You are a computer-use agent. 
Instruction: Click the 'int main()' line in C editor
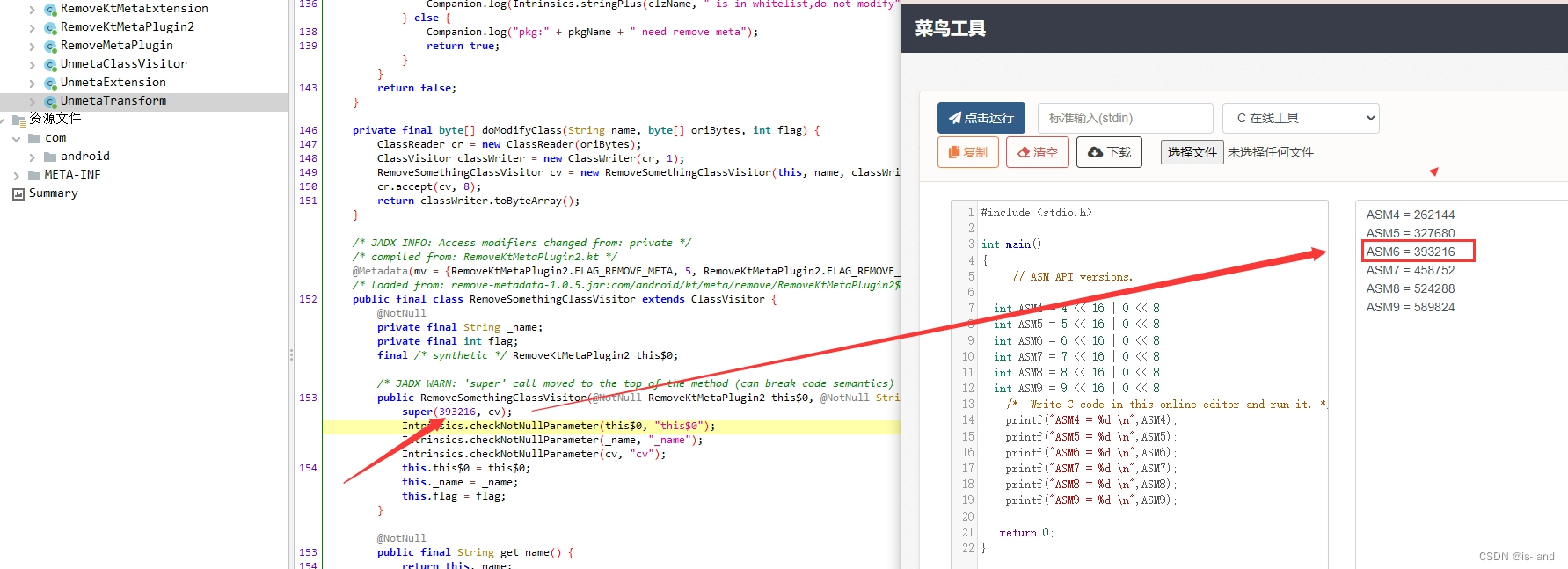click(x=1011, y=244)
